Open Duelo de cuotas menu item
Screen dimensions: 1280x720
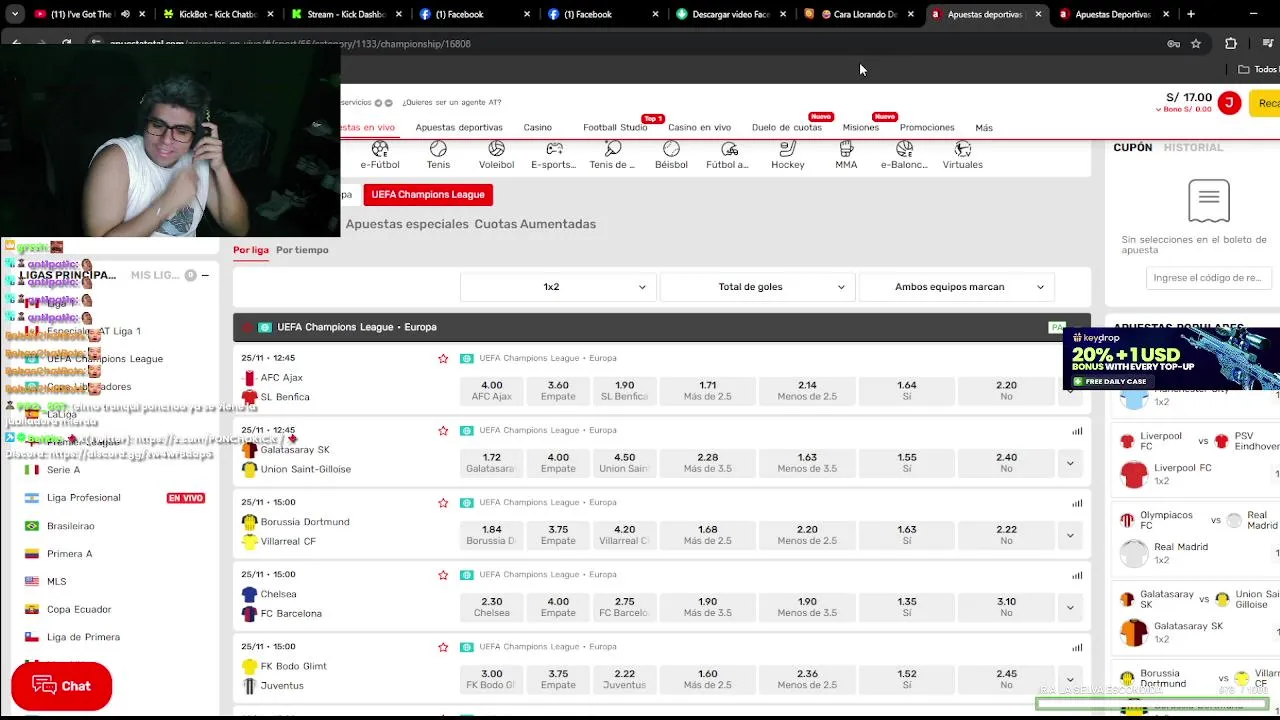[x=786, y=128]
